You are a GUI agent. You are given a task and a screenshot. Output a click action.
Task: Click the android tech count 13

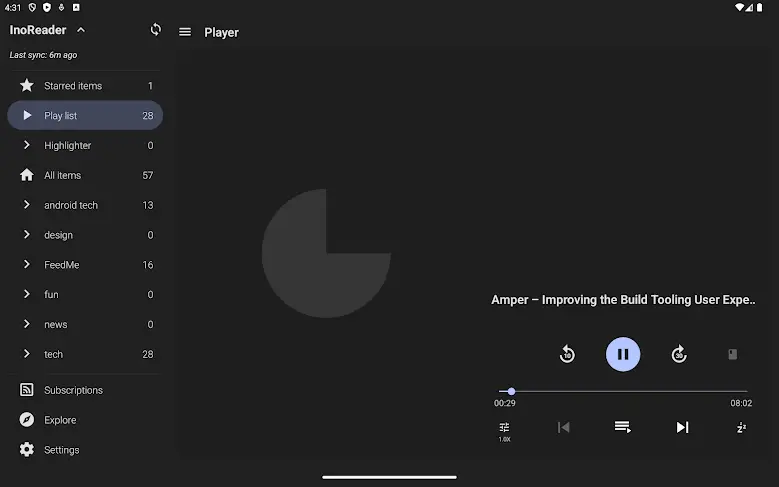(x=148, y=205)
